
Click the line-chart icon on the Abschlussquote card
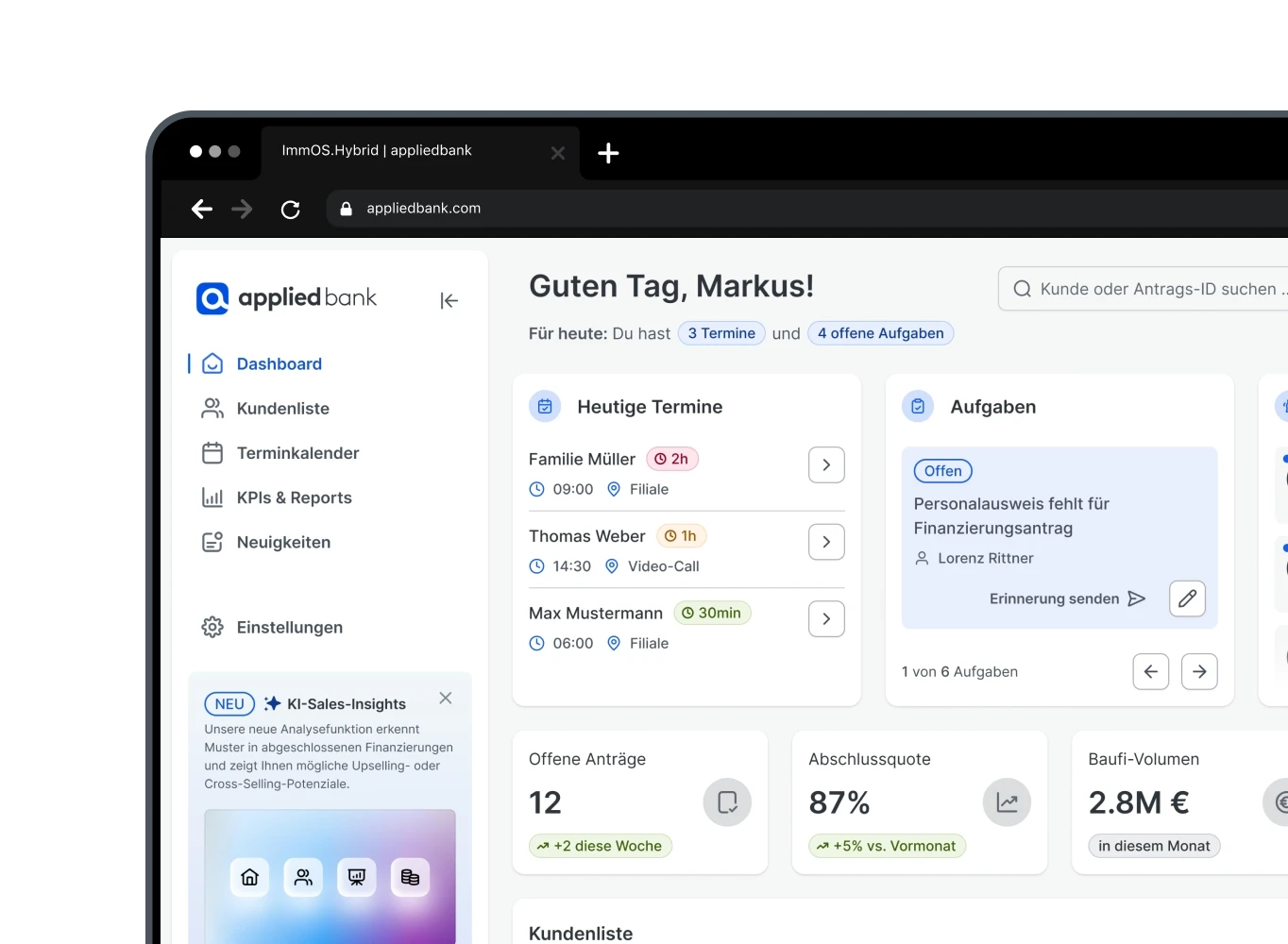1007,802
